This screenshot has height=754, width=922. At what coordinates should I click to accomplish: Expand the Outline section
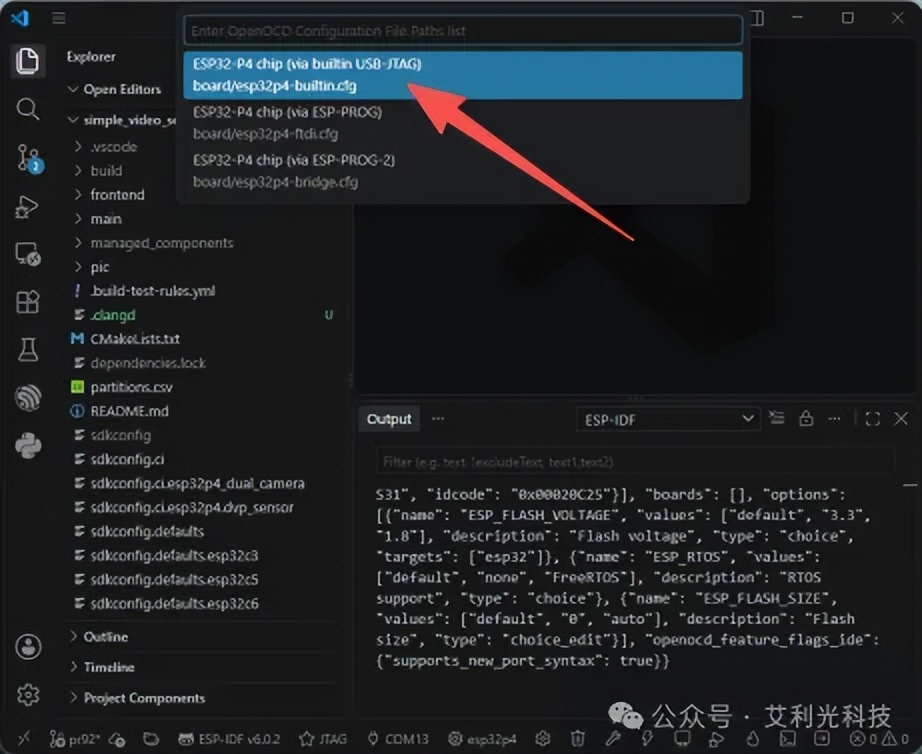(106, 637)
